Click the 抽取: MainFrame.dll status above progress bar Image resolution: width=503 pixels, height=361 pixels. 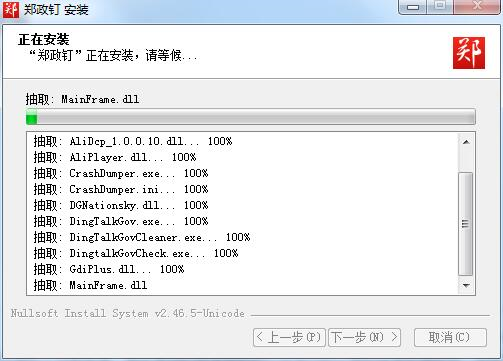pos(82,99)
